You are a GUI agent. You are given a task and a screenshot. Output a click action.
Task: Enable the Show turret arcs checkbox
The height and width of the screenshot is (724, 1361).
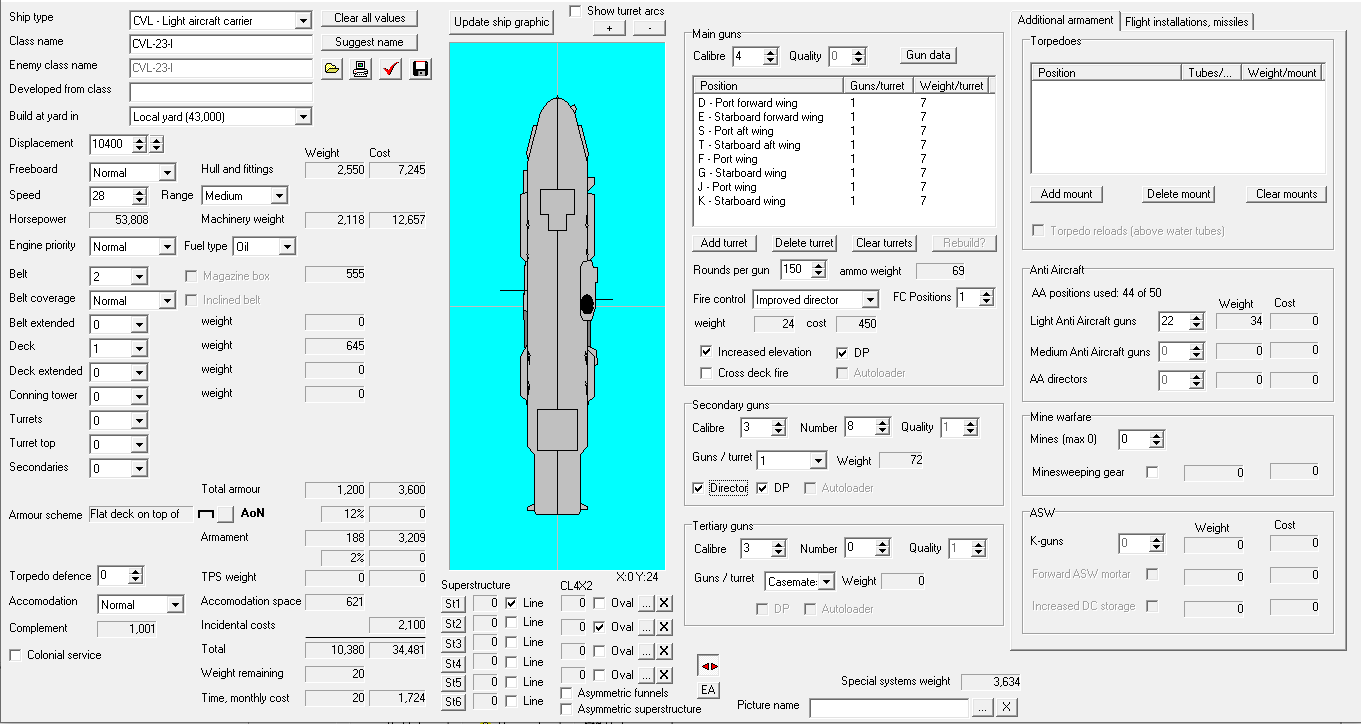pyautogui.click(x=575, y=11)
